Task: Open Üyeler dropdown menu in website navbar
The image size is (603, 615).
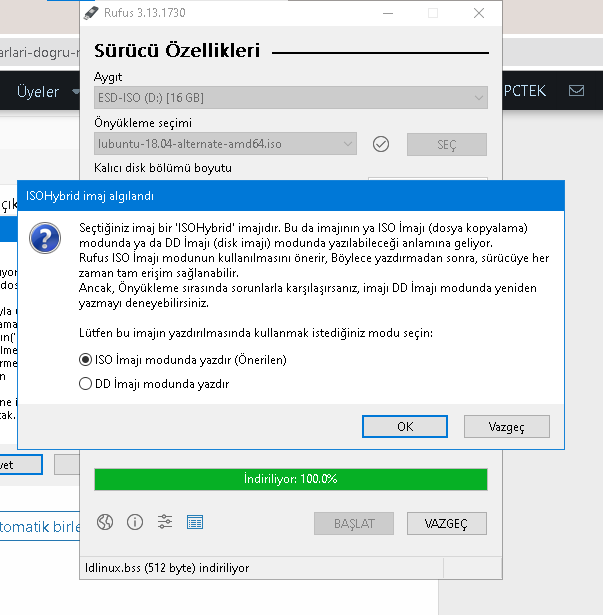Action: point(47,91)
